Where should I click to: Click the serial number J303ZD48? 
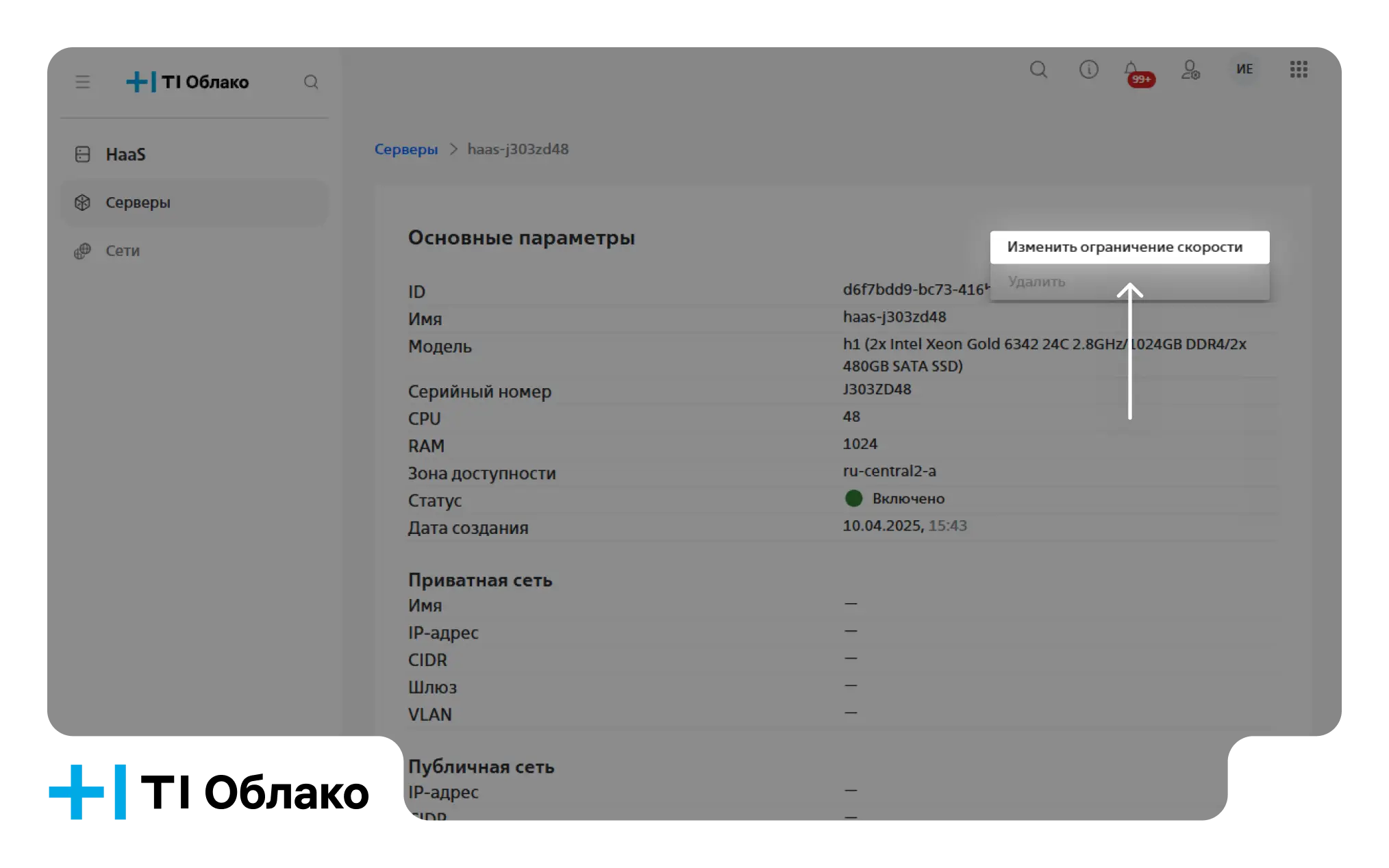pos(877,390)
